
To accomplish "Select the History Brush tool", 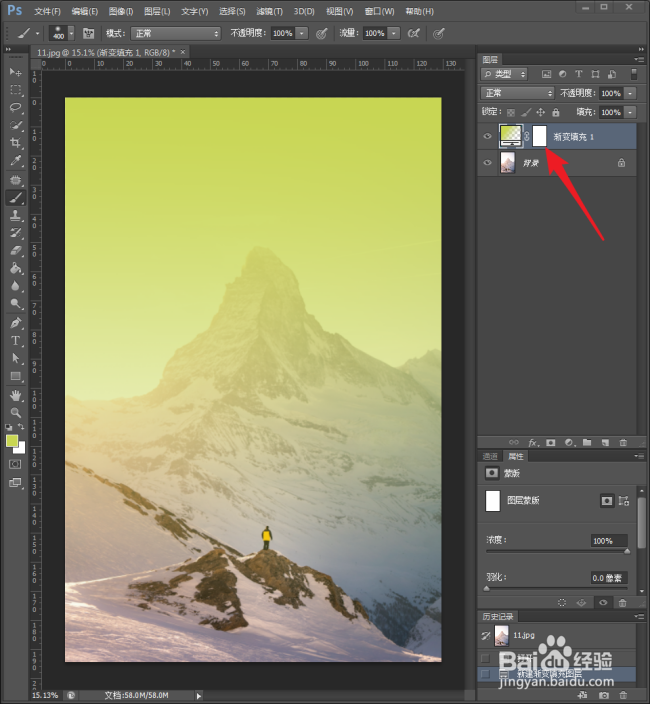I will pos(15,233).
